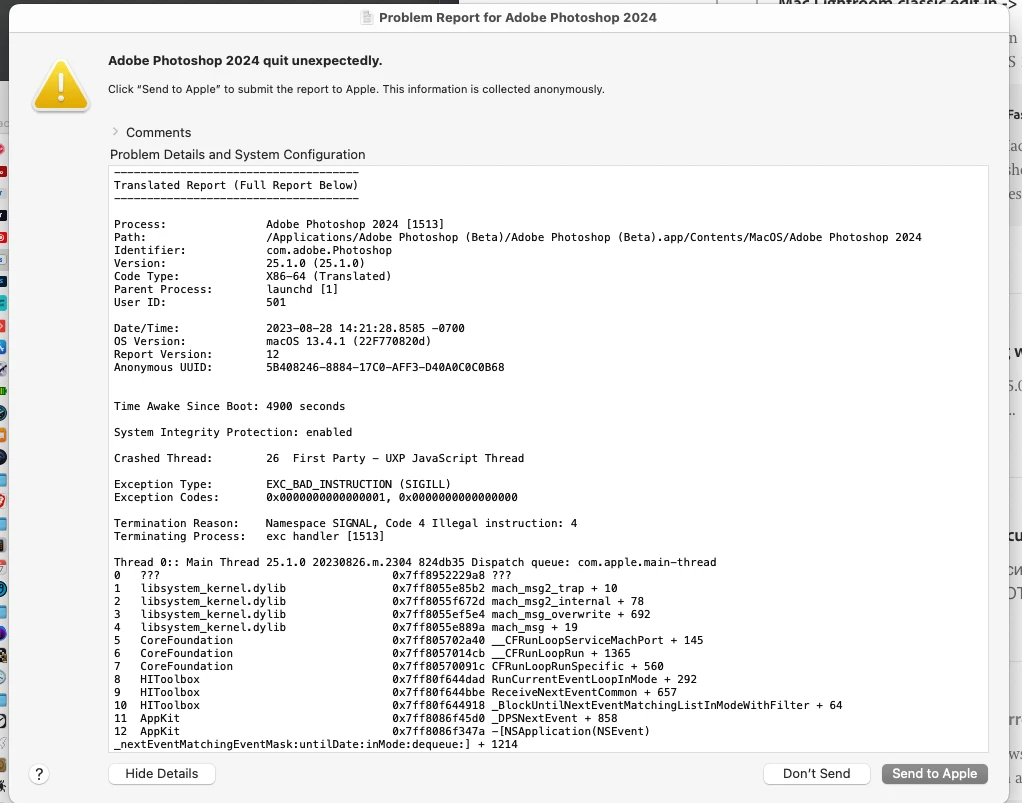Click the "ReceiveNextEventCommon + 657" frame
The image size is (1022, 803).
tap(396, 693)
